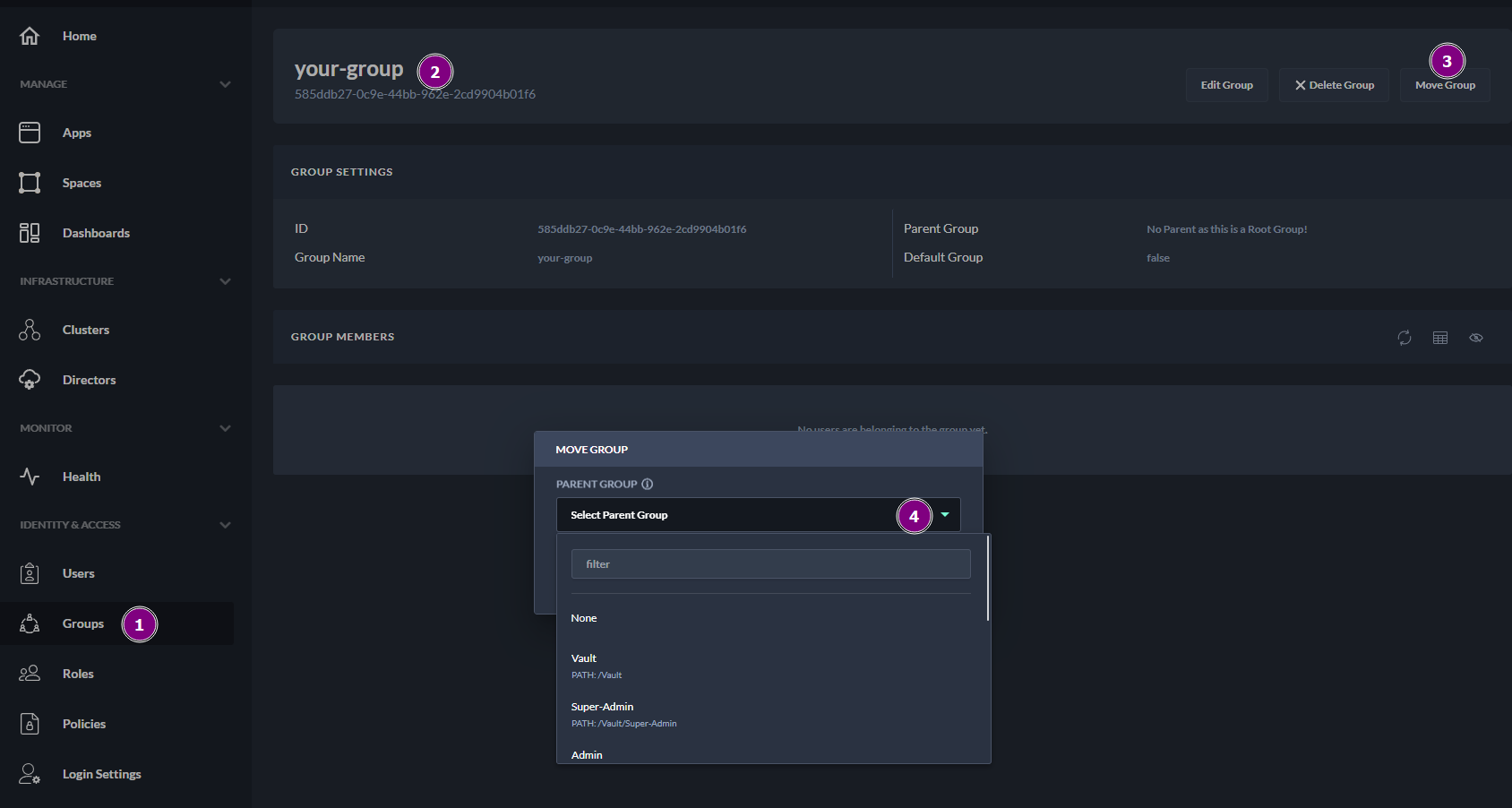Pick None in the parent group list
1512x808 pixels.
(584, 618)
